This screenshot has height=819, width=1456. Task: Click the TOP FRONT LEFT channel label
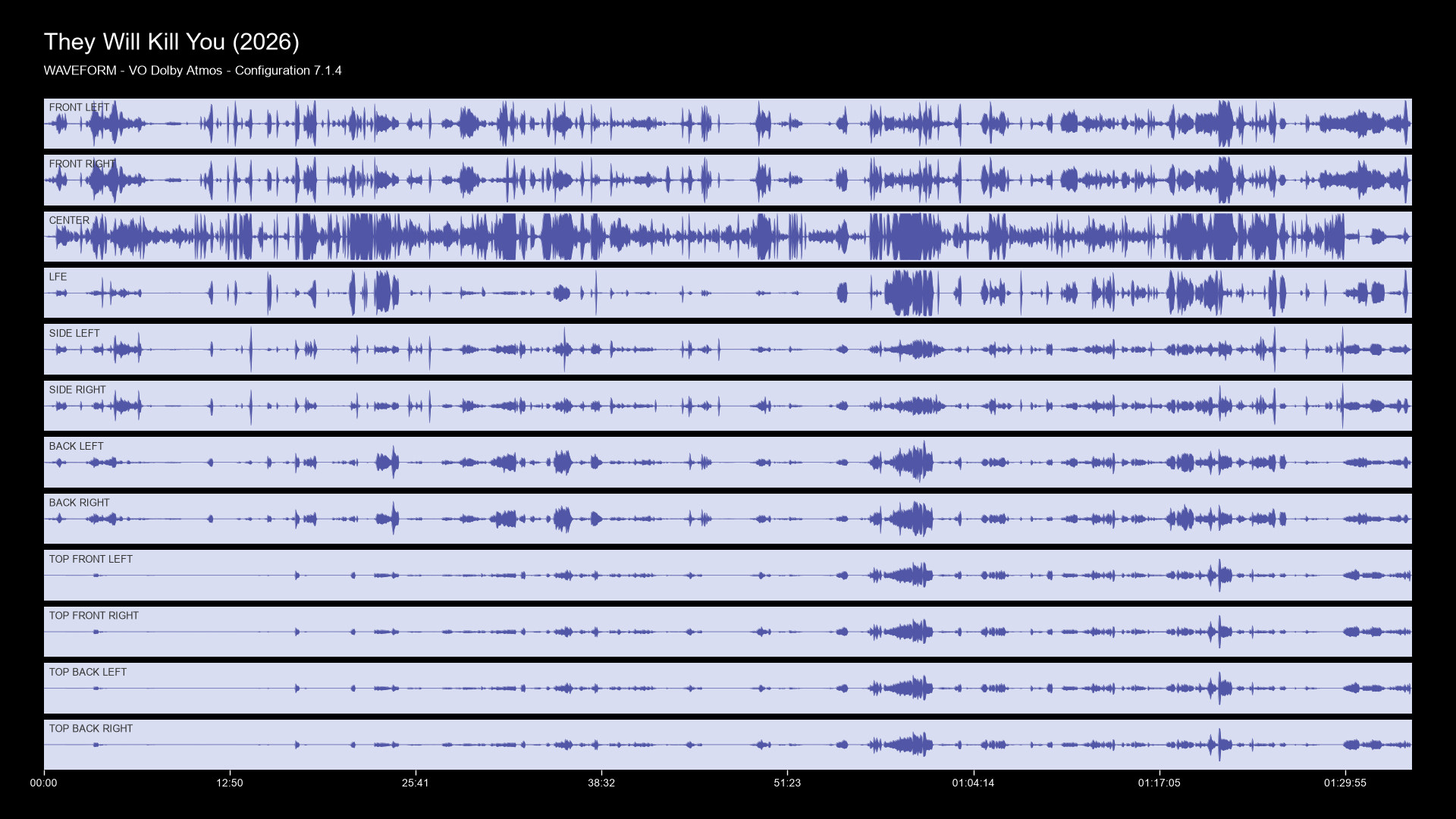coord(91,560)
